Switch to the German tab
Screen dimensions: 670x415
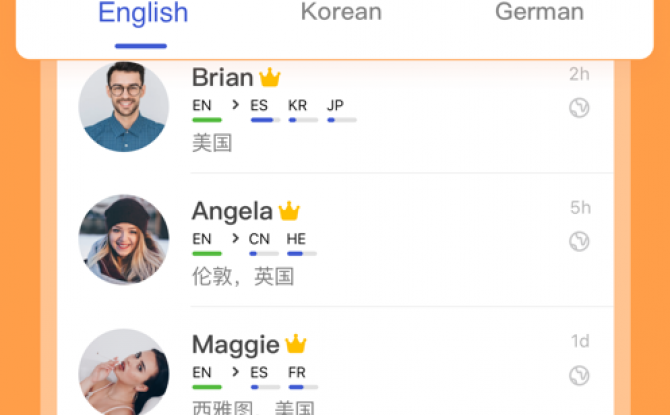click(x=539, y=12)
